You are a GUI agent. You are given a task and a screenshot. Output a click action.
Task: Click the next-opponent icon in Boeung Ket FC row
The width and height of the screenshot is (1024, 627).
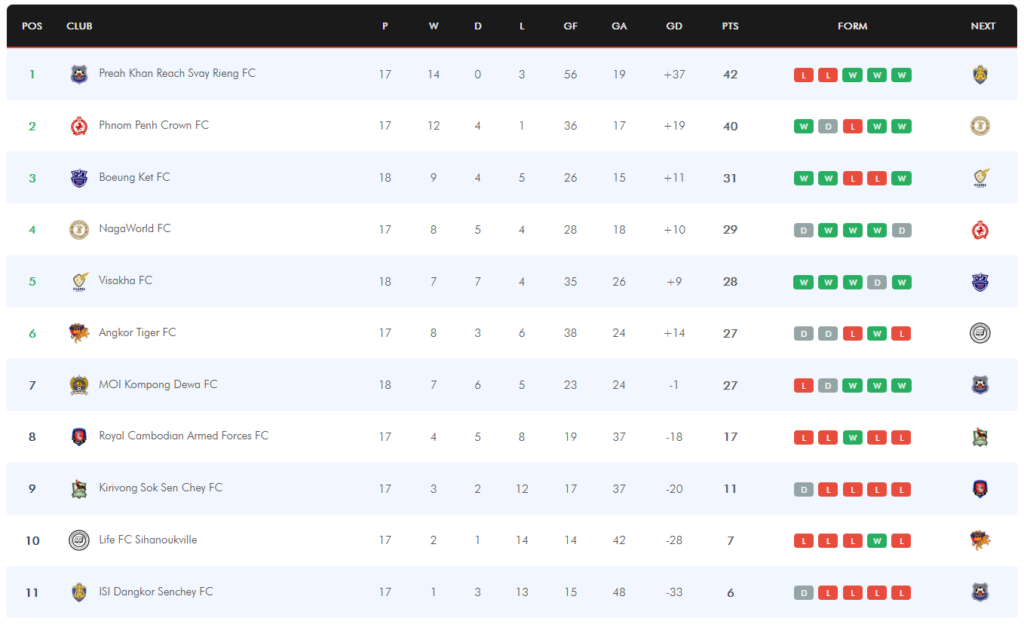click(980, 178)
